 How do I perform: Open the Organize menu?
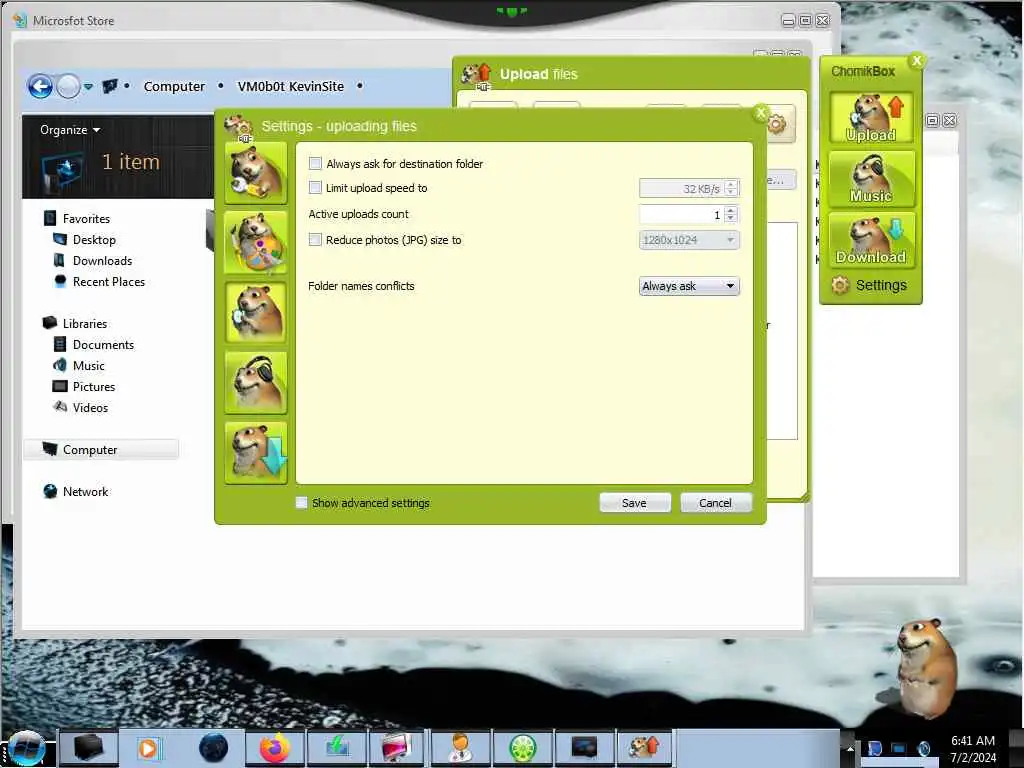point(70,130)
